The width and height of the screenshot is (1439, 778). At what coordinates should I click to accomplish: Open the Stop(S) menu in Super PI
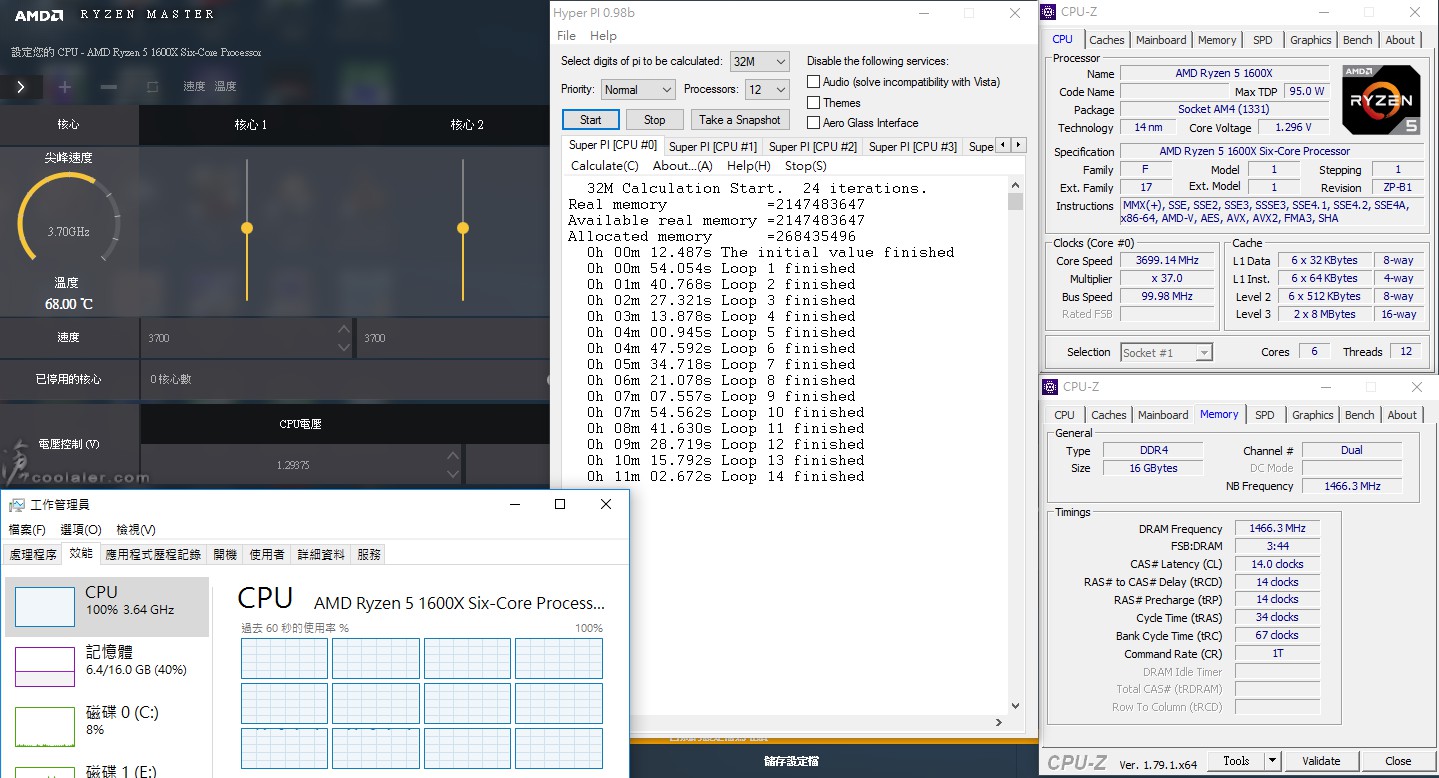click(806, 166)
